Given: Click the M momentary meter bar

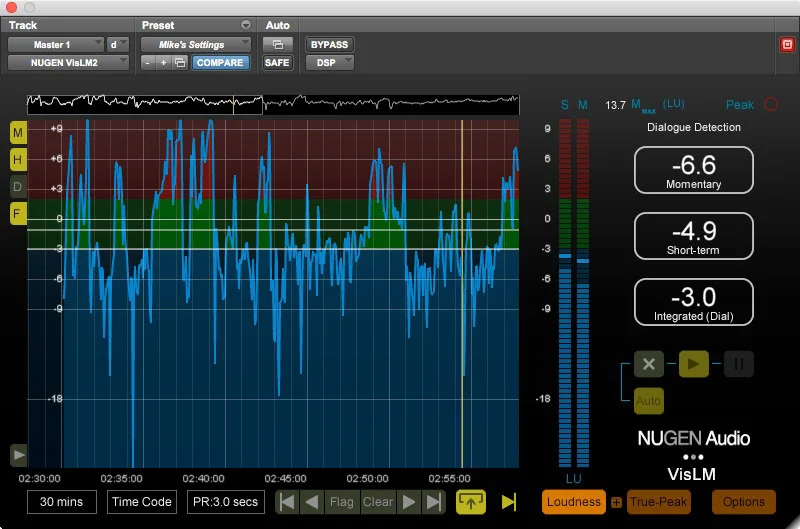Looking at the screenshot, I should click(583, 293).
